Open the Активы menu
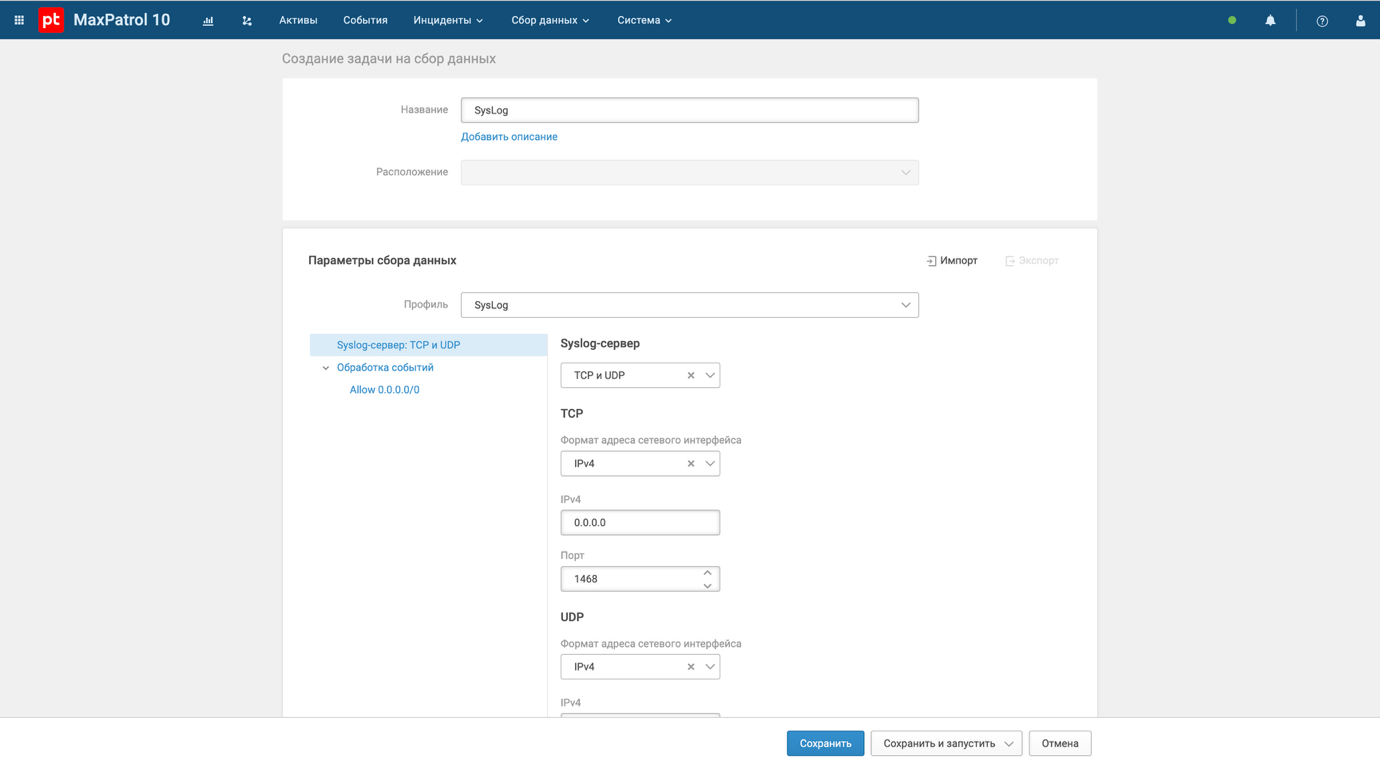Viewport: 1380px width, 769px height. click(298, 20)
